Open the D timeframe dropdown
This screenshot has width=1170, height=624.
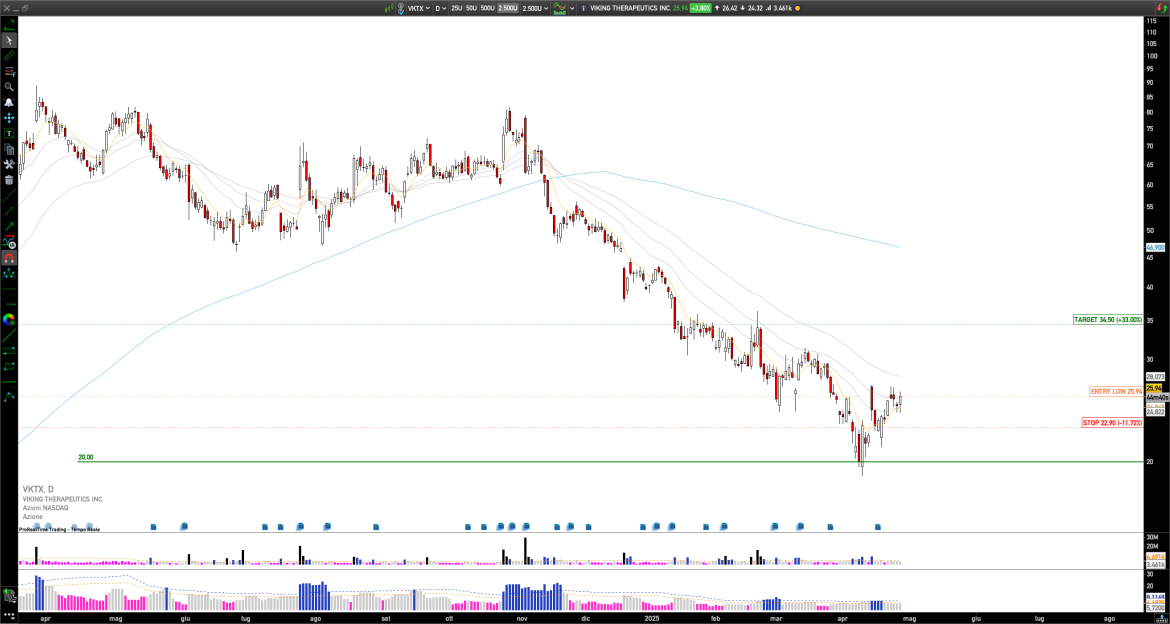point(440,8)
